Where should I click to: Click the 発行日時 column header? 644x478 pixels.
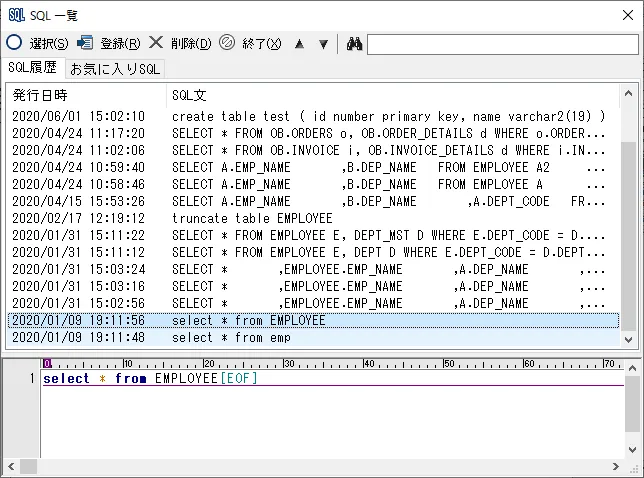click(86, 95)
